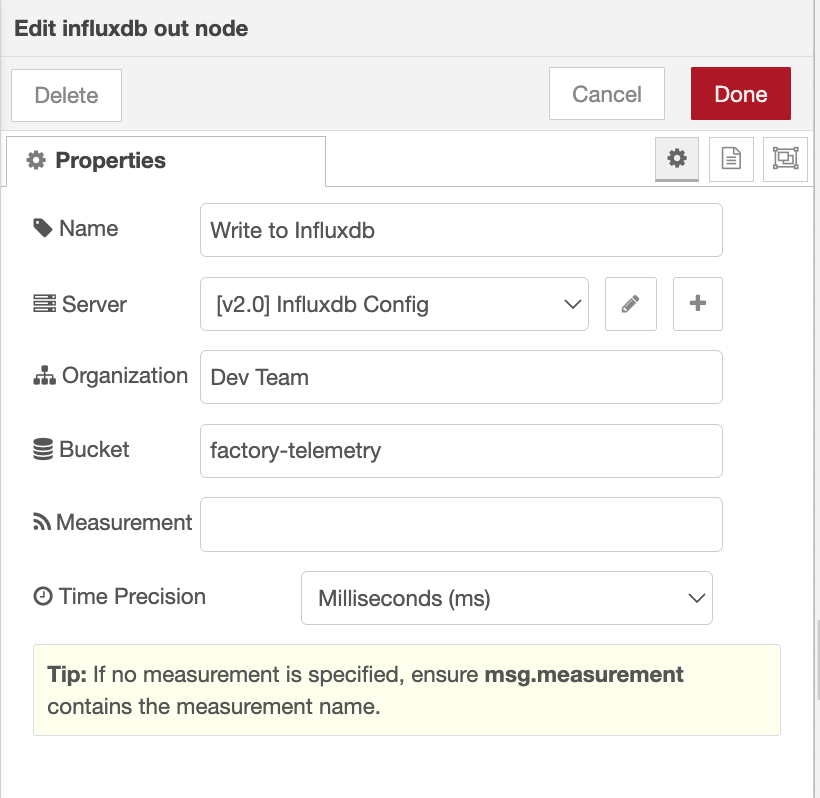820x798 pixels.
Task: Click the Measurement feed icon
Action: [42, 522]
